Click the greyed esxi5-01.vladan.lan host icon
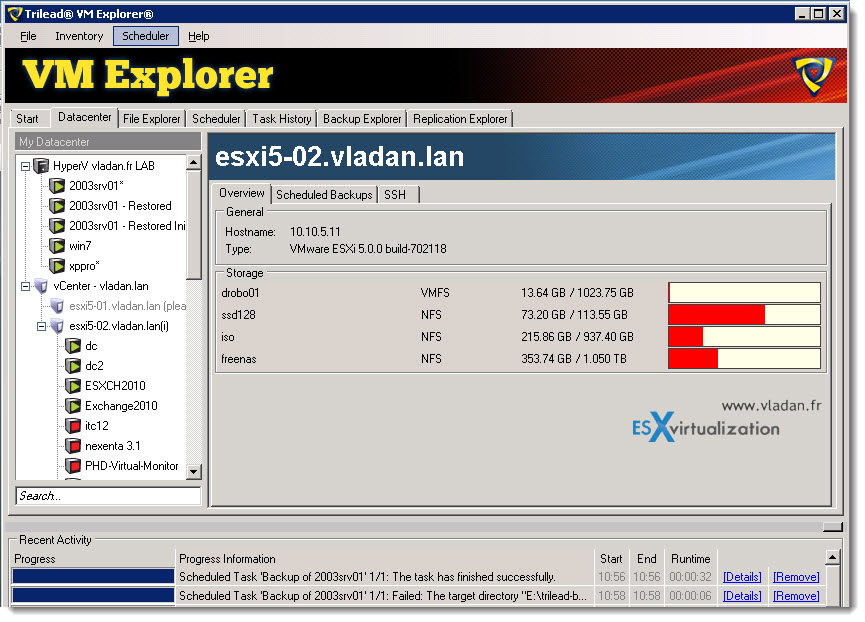This screenshot has width=865, height=622. click(57, 306)
